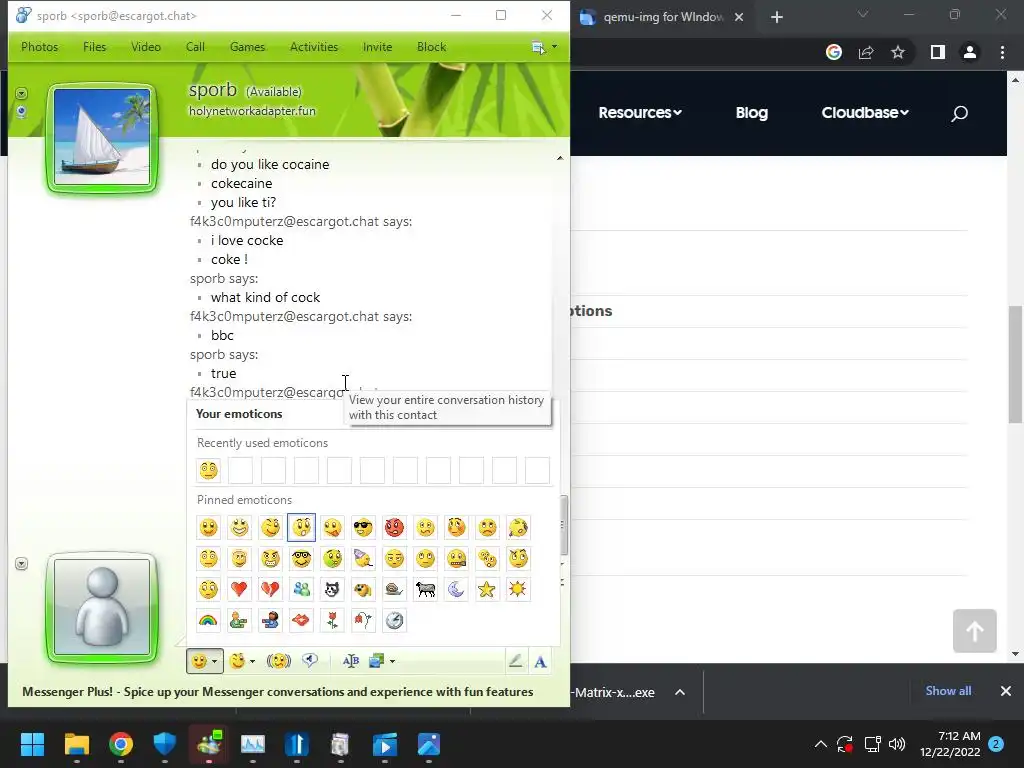
Task: Click the voice clip speech bubble icon
Action: point(310,661)
